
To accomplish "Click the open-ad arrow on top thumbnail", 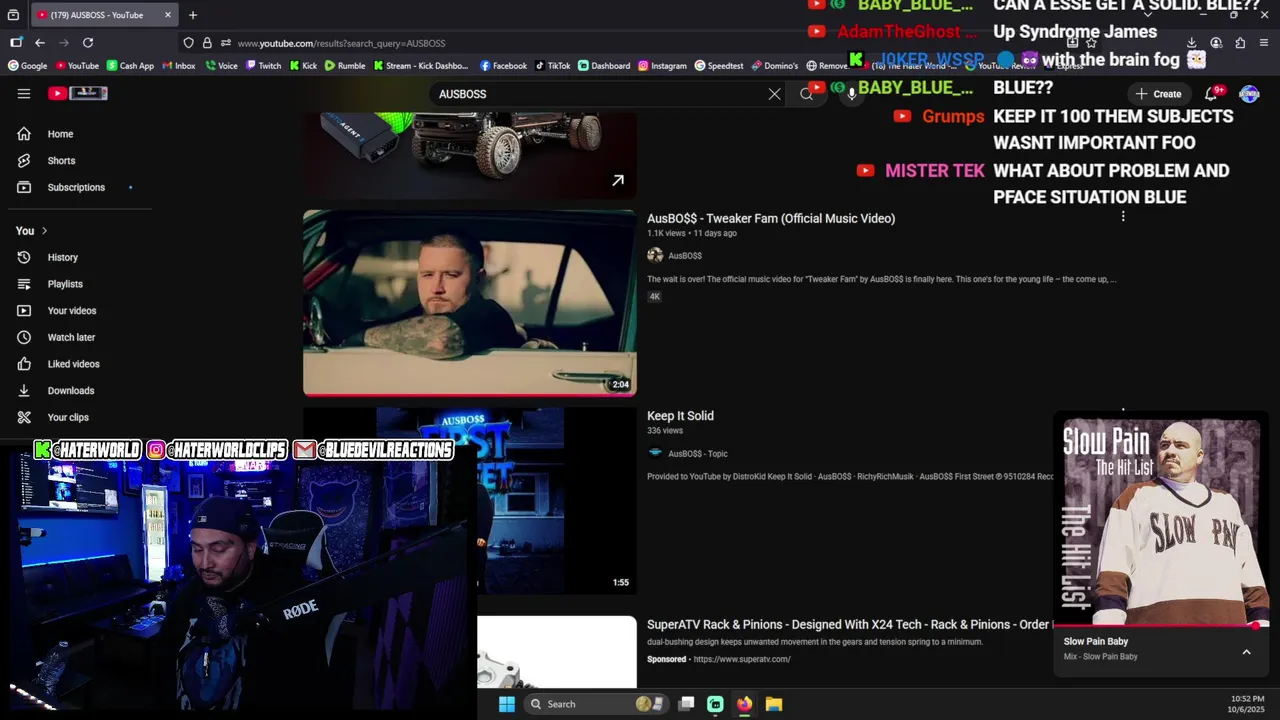I will coord(618,180).
